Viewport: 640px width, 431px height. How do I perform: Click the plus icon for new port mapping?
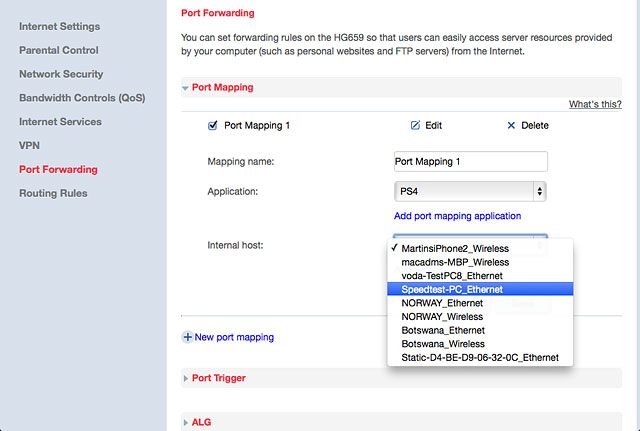coord(187,337)
